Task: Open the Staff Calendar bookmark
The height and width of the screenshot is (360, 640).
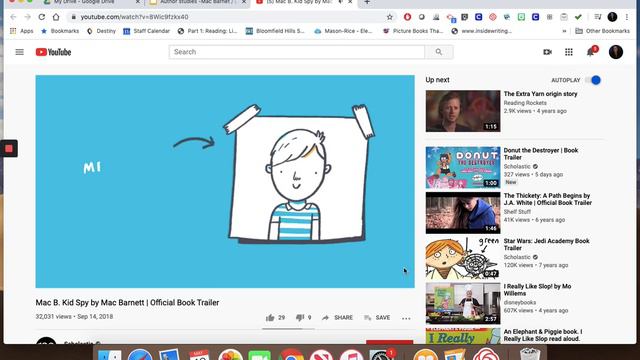Action: [x=146, y=31]
